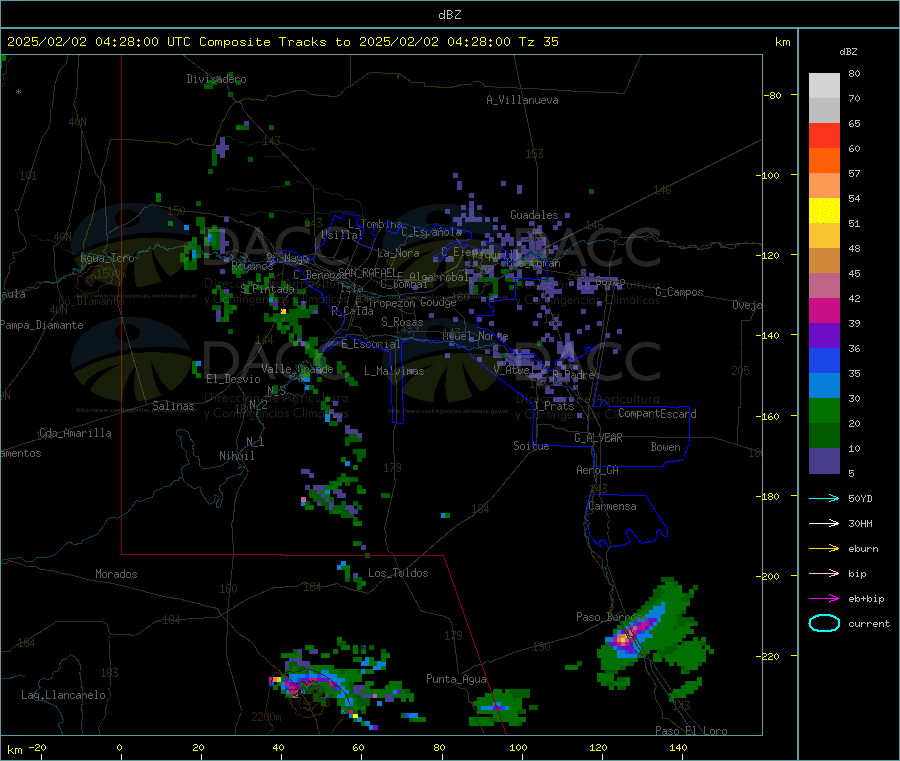Click the Los_Toldos map label
This screenshot has height=761, width=900.
pos(398,573)
